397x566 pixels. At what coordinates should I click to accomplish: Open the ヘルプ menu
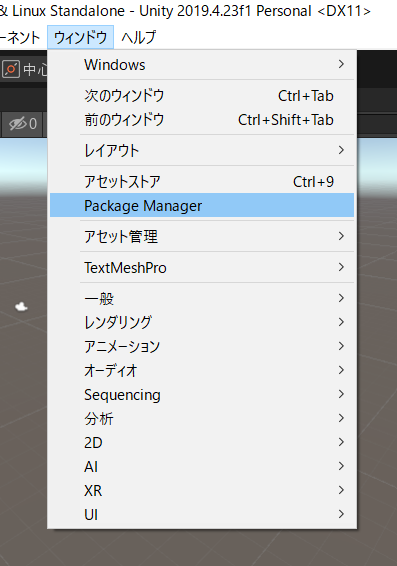pyautogui.click(x=139, y=37)
